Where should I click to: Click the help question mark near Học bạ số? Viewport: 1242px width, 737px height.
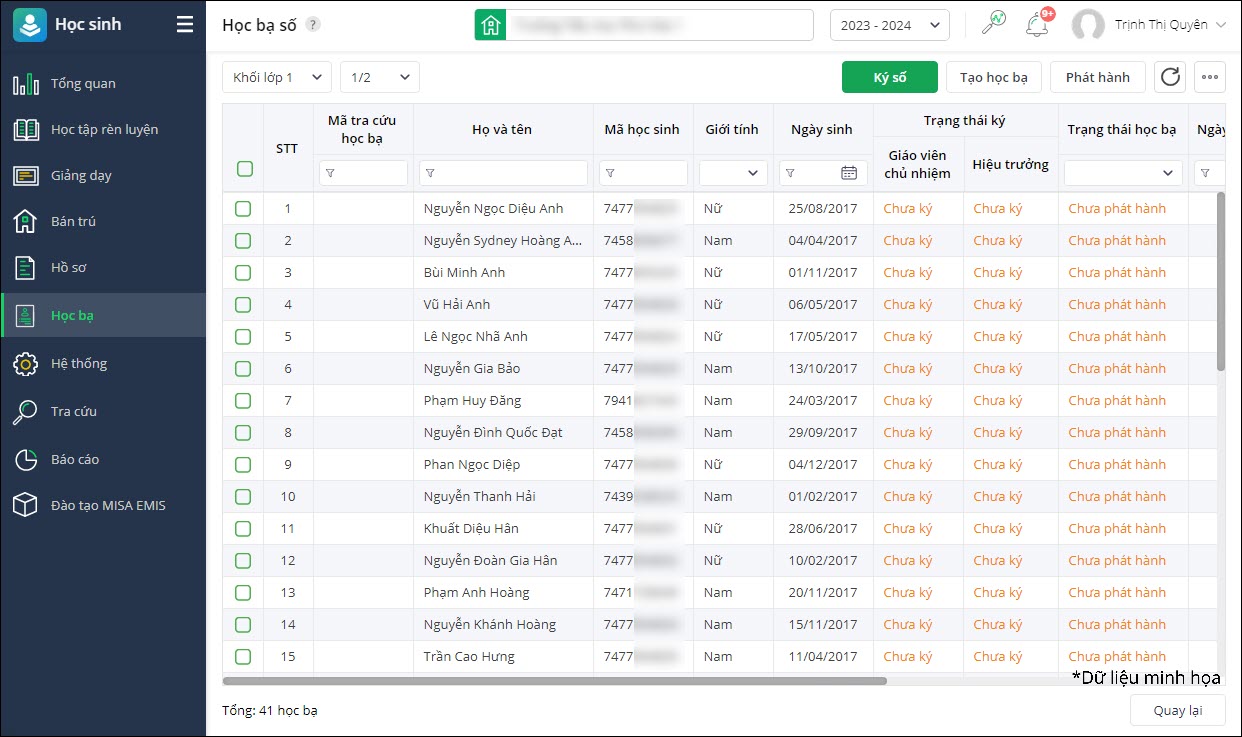[313, 25]
